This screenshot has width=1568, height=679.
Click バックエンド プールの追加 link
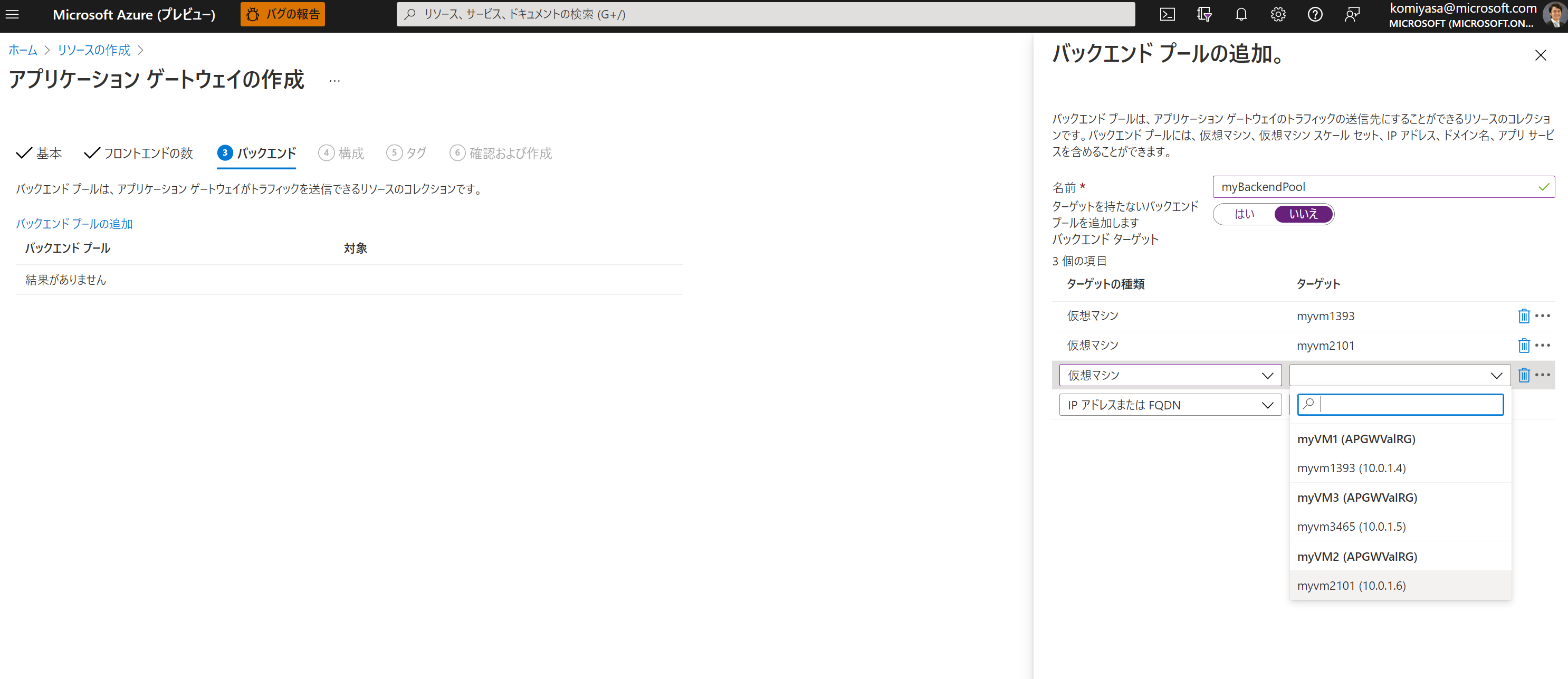74,224
